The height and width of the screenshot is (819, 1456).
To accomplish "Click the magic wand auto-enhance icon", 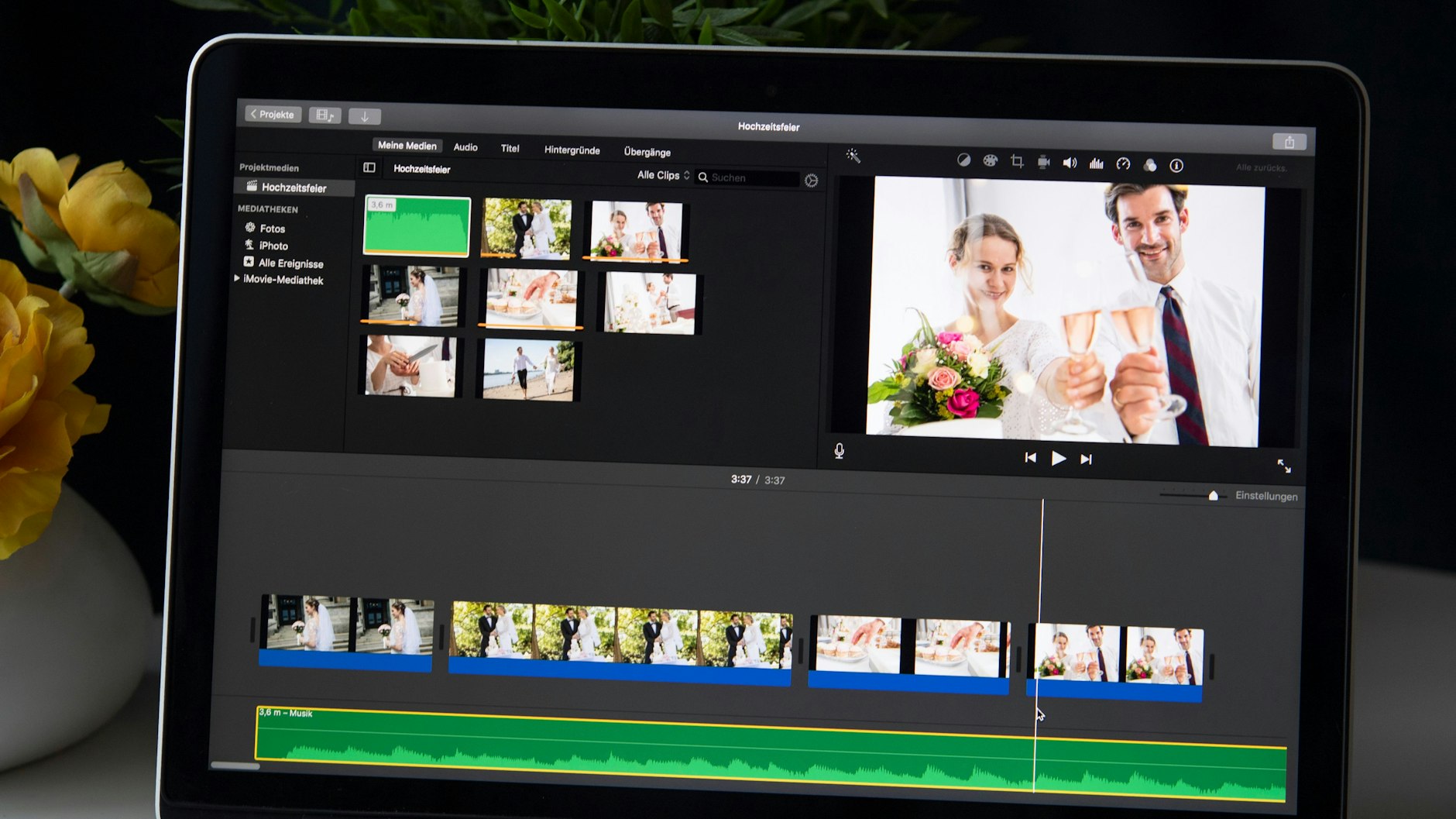I will [853, 156].
